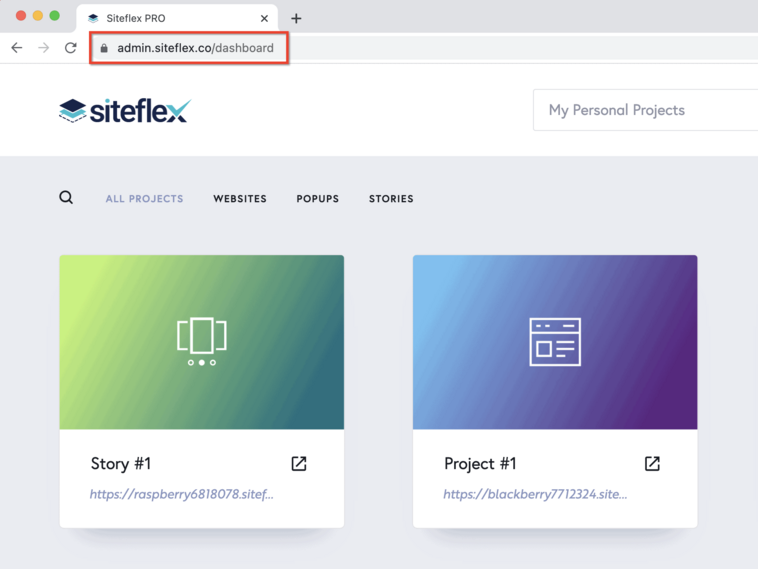Reload the page with refresh icon
Viewport: 758px width, 569px height.
pyautogui.click(x=71, y=47)
